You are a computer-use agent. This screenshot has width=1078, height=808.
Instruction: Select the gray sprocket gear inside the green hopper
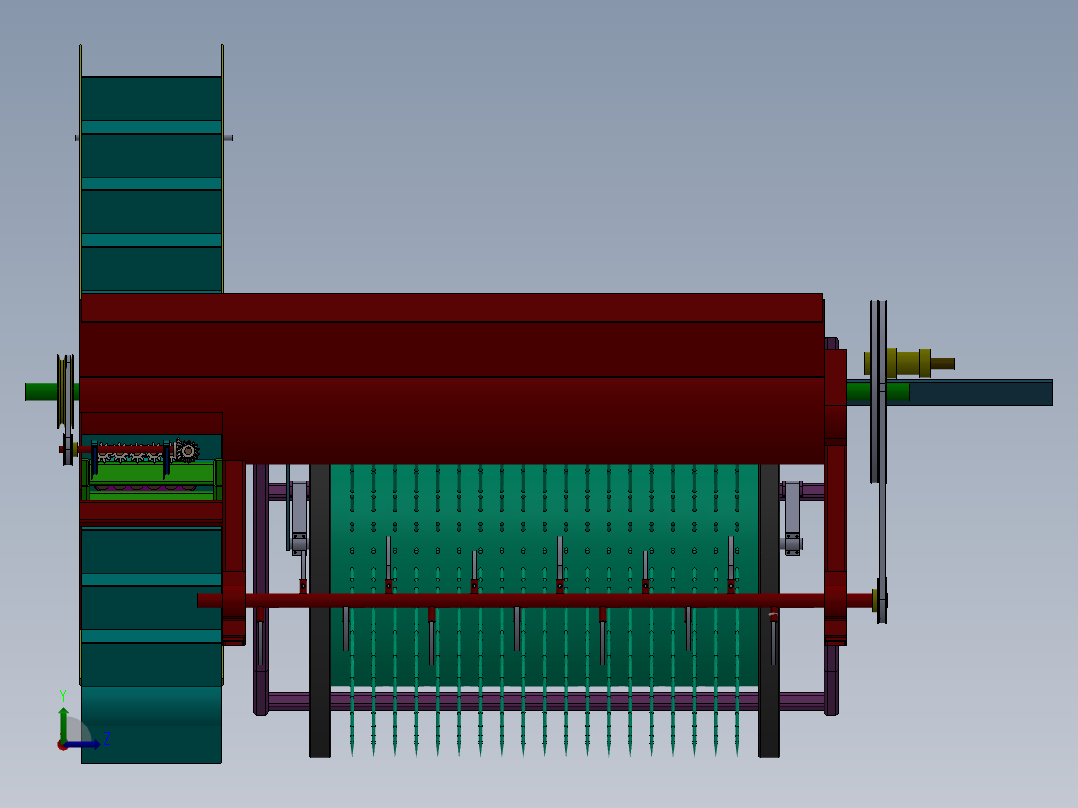188,450
